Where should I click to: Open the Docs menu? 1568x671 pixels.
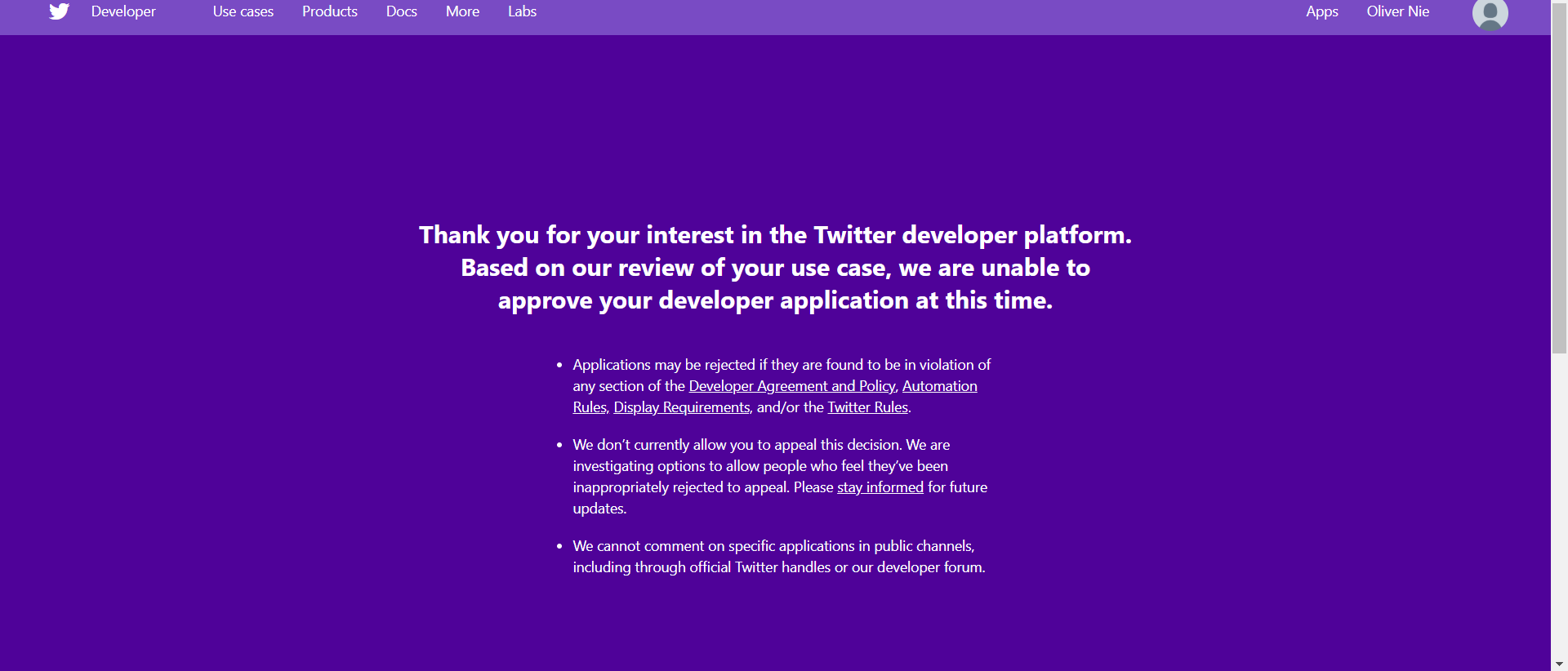tap(402, 11)
